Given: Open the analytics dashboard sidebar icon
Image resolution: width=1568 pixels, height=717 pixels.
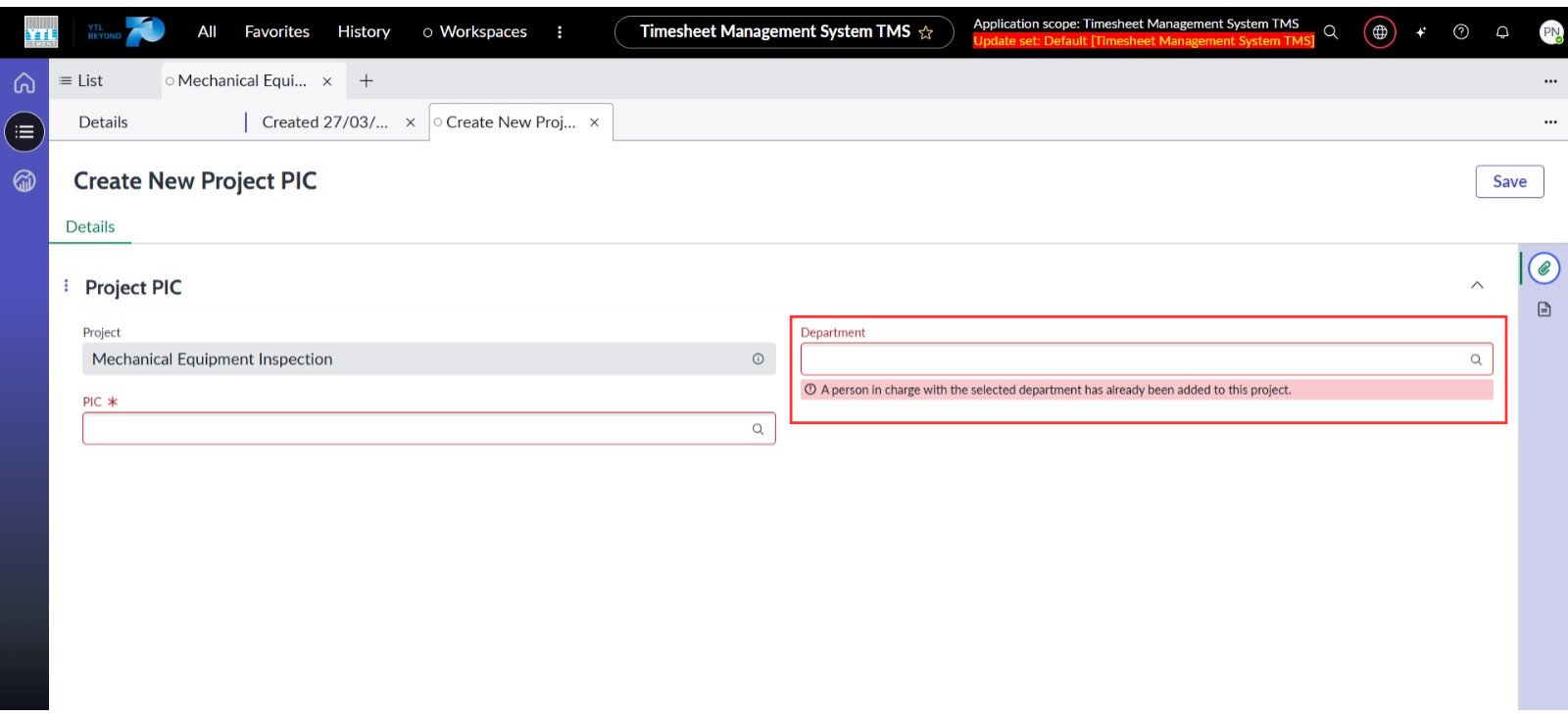Looking at the screenshot, I should pyautogui.click(x=24, y=180).
